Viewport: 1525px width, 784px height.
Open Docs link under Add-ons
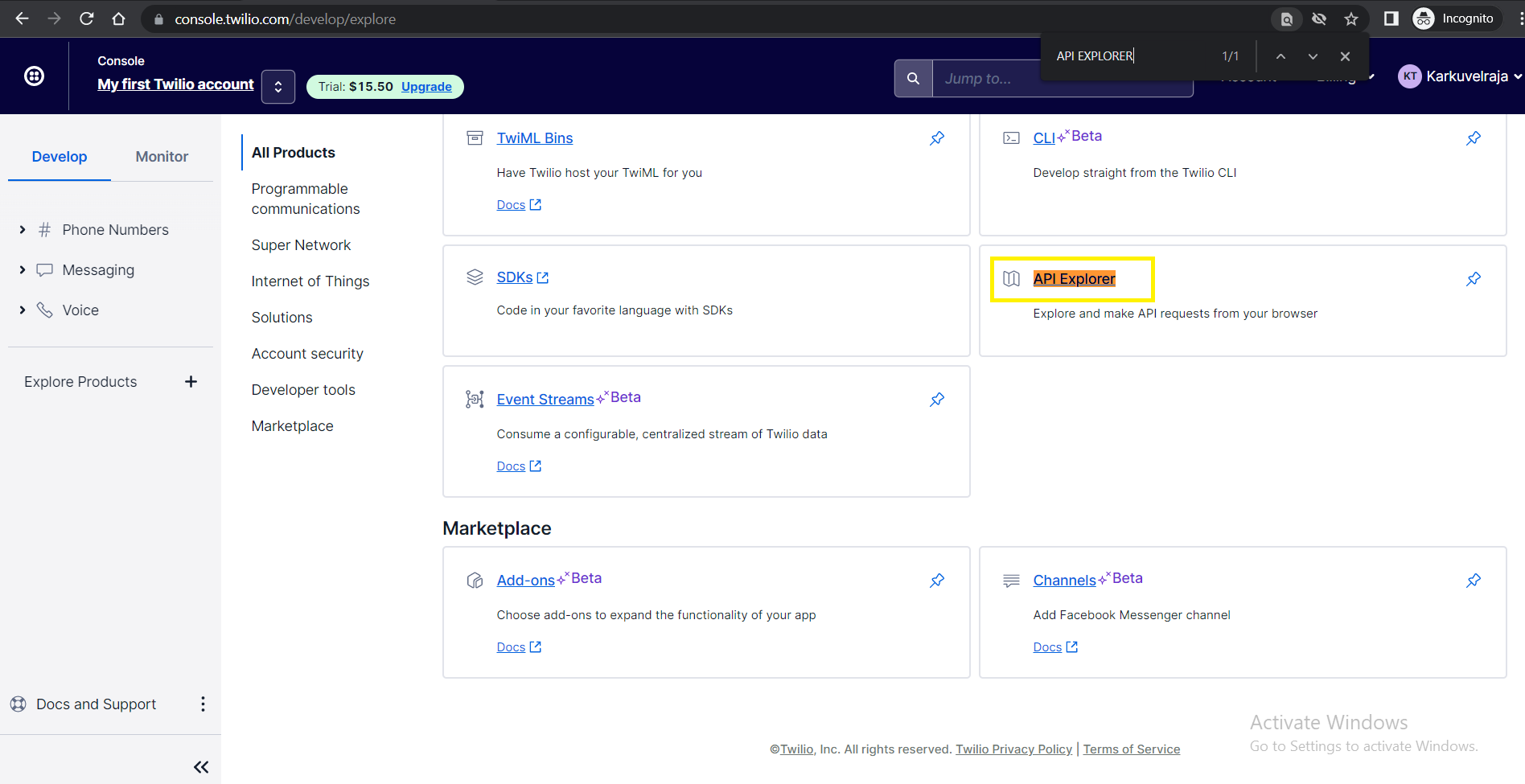[x=519, y=647]
